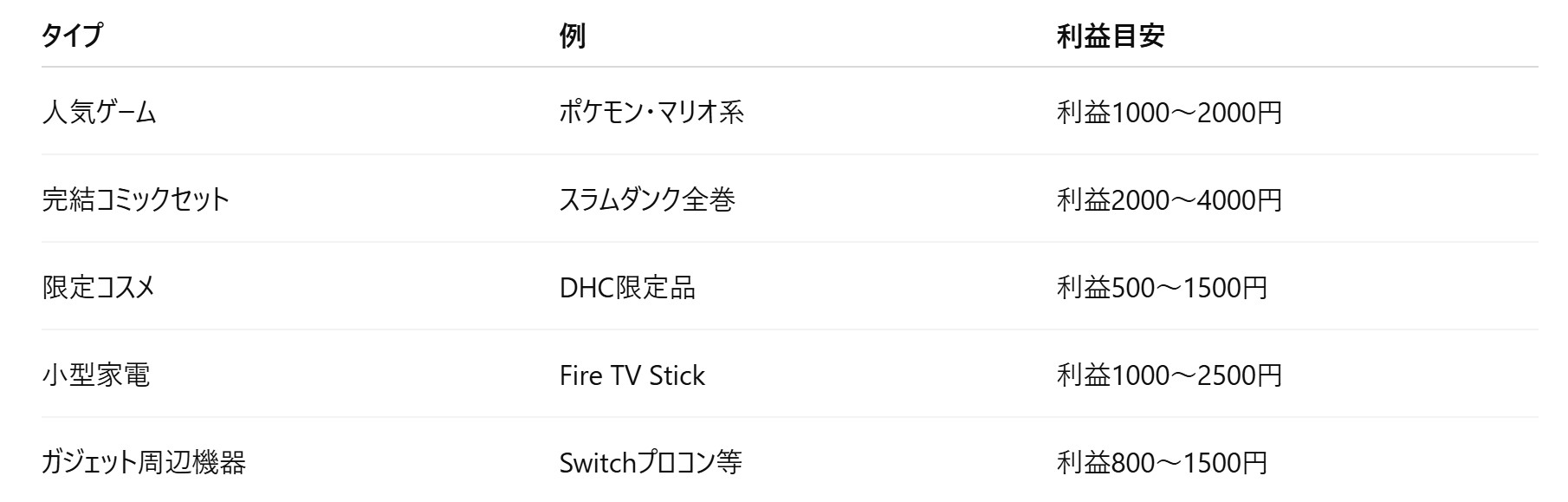Select the スラムダンク全巻 example cell
The image size is (1568, 502).
pyautogui.click(x=647, y=200)
